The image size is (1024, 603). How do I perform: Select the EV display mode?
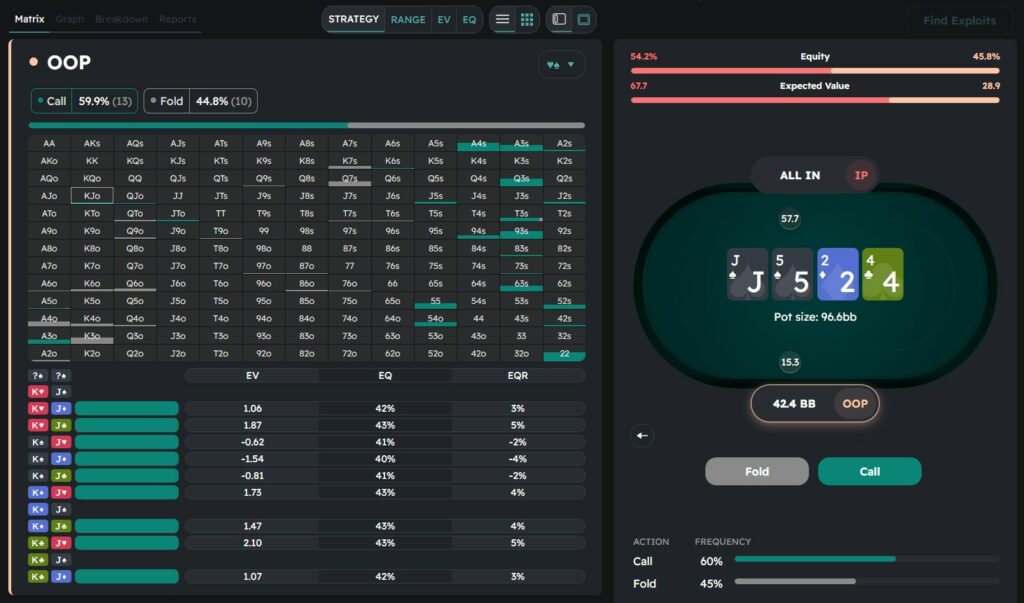pyautogui.click(x=443, y=19)
